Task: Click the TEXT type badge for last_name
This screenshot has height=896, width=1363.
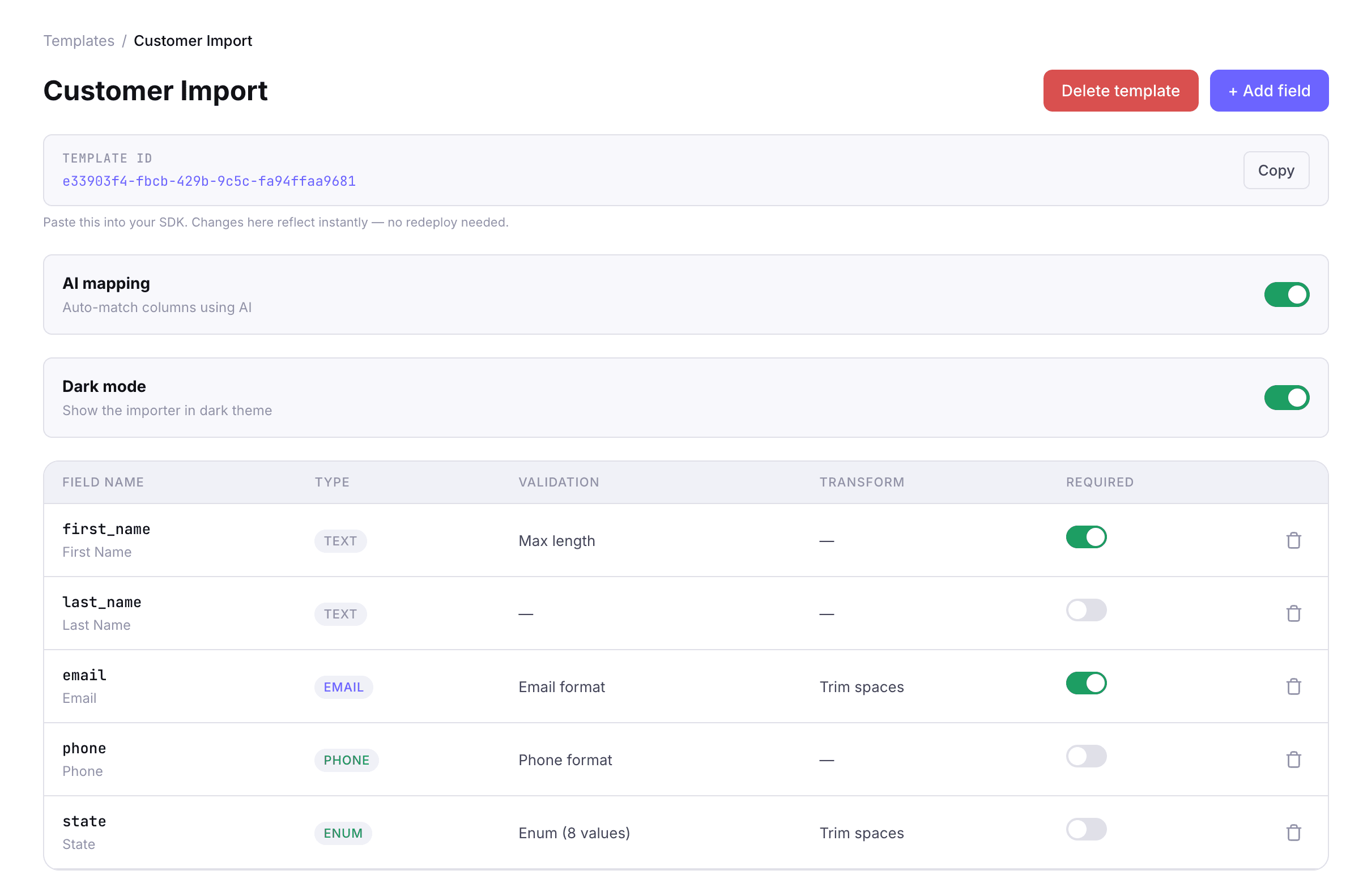Action: coord(341,614)
